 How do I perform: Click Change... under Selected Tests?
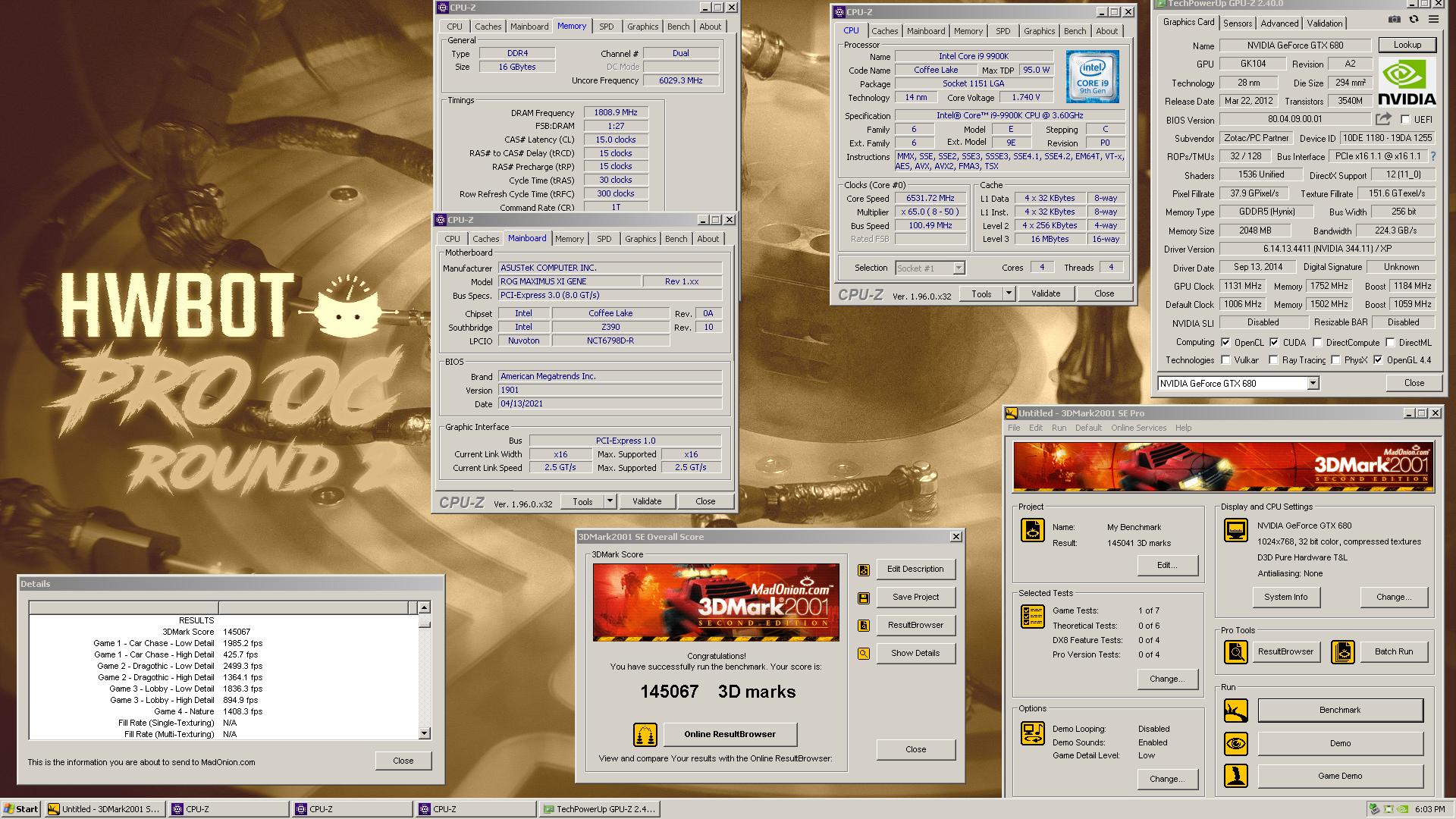(x=1166, y=679)
